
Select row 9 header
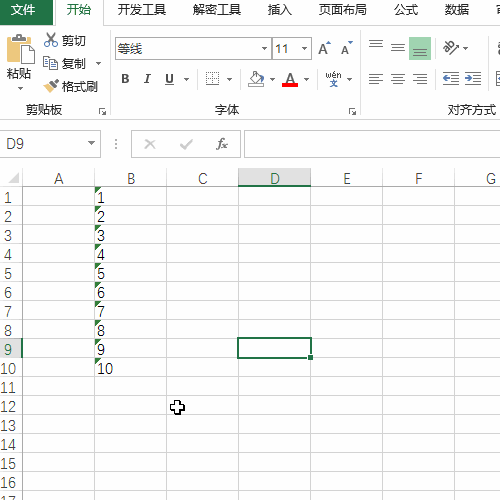point(11,349)
